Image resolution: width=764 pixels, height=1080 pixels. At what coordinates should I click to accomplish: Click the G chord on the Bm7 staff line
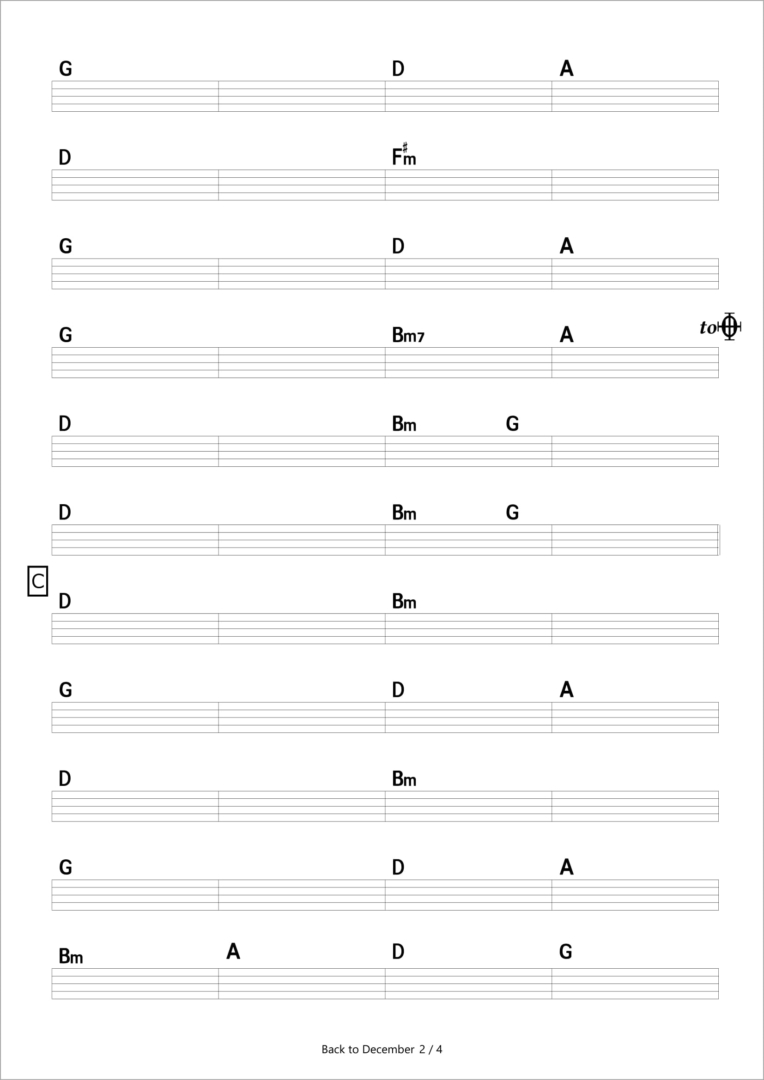[x=65, y=335]
